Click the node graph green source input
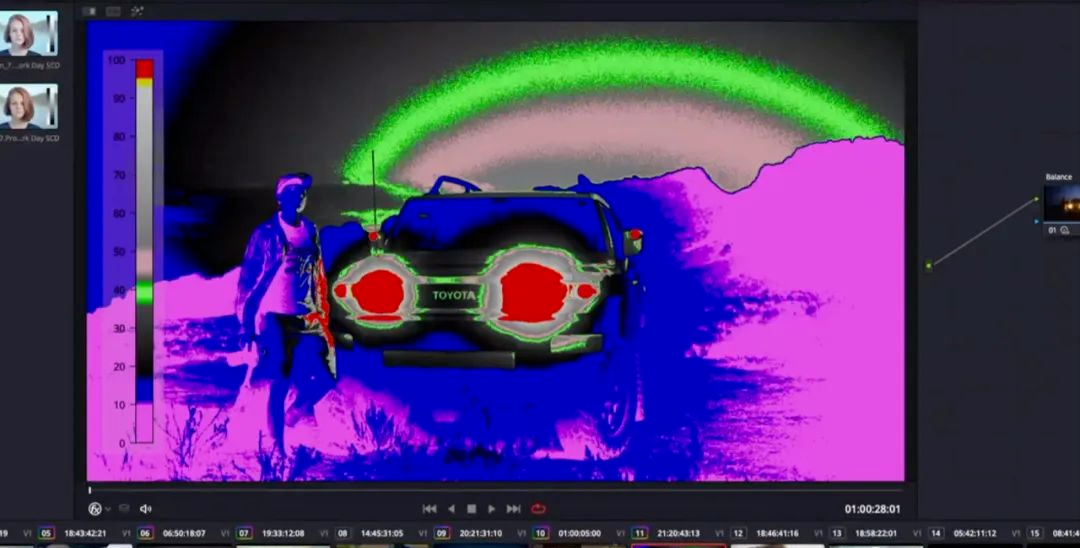This screenshot has height=548, width=1080. (928, 266)
